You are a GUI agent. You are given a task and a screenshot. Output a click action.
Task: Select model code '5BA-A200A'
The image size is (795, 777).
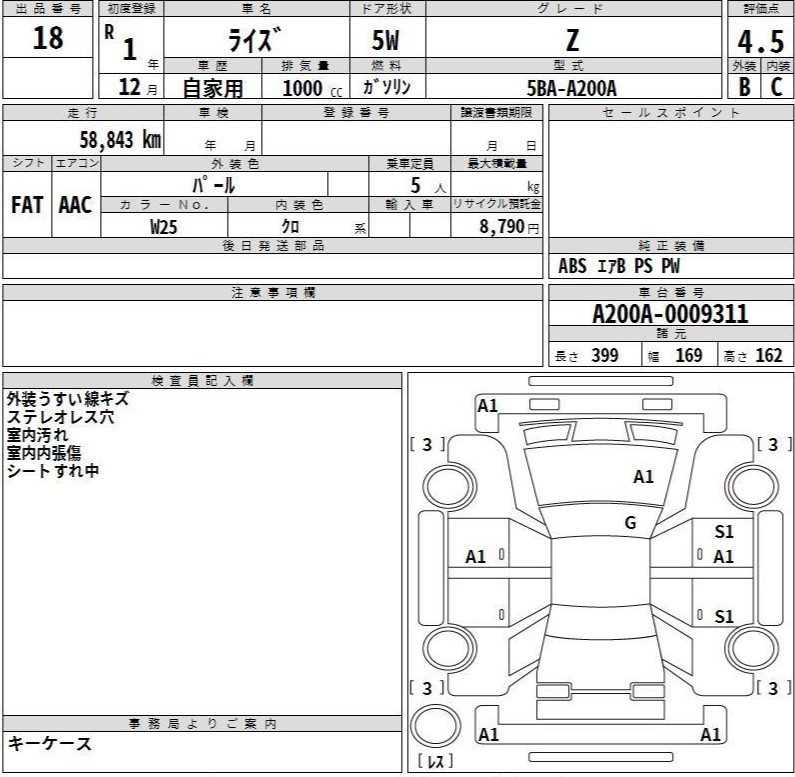point(571,88)
